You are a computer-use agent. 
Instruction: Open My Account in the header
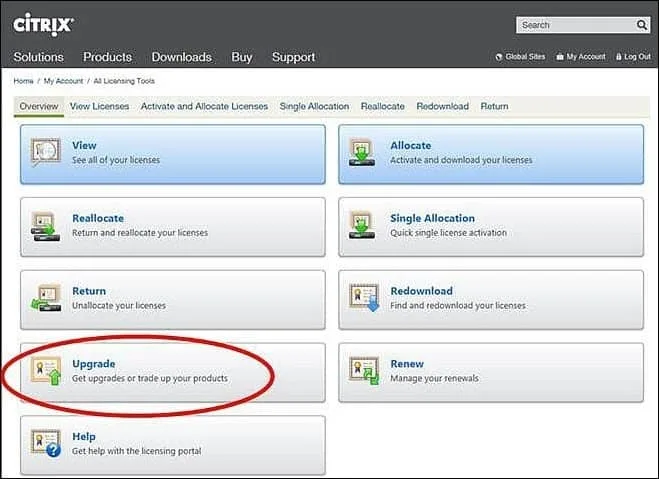pos(586,57)
